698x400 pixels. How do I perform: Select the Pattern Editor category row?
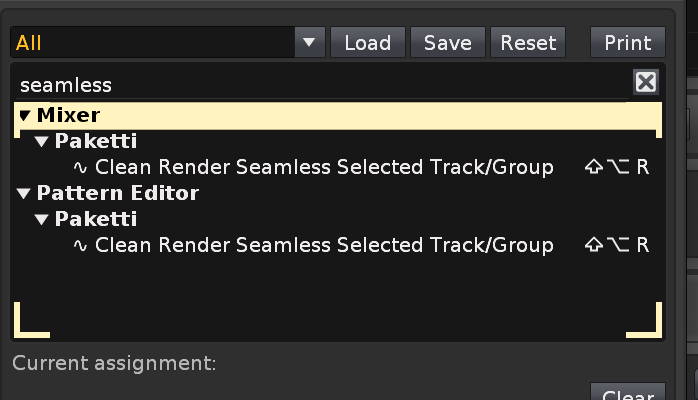[118, 194]
